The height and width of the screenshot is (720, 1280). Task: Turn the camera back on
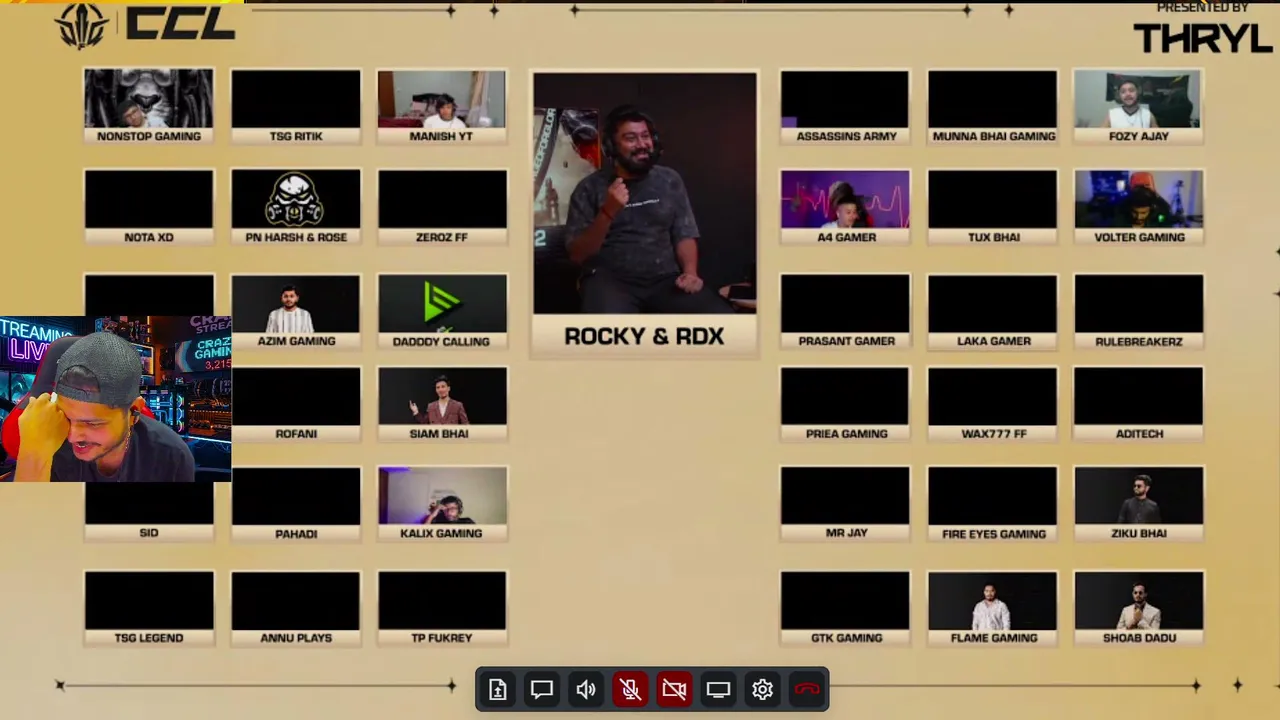[674, 689]
